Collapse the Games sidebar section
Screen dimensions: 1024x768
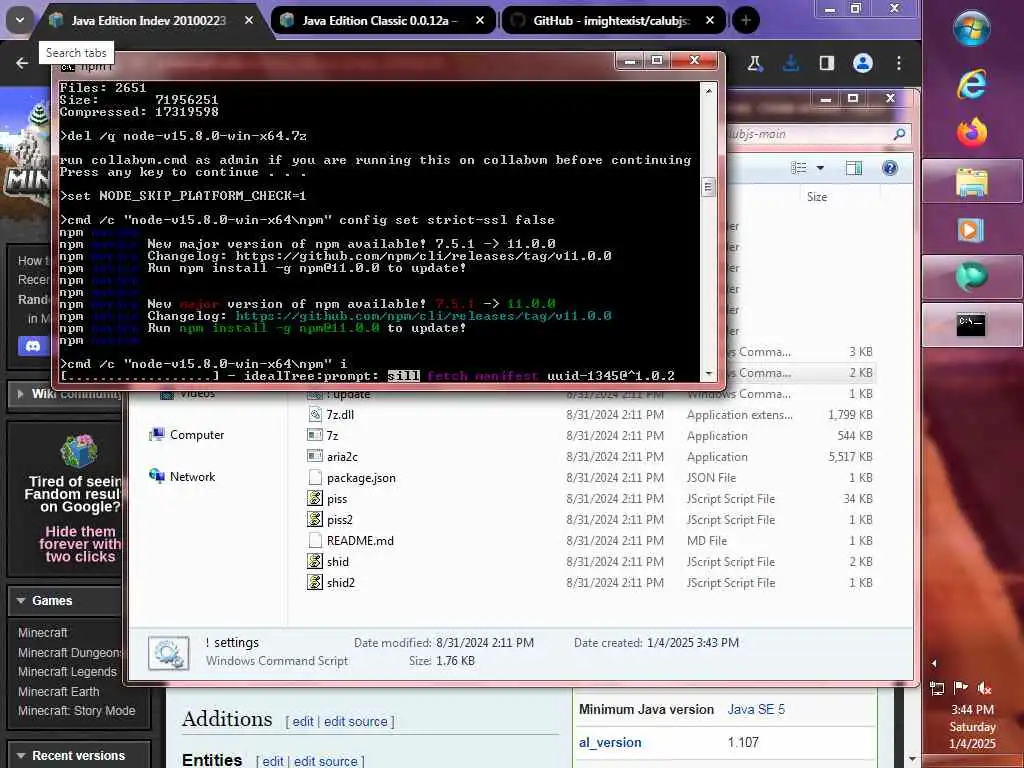pyautogui.click(x=21, y=601)
